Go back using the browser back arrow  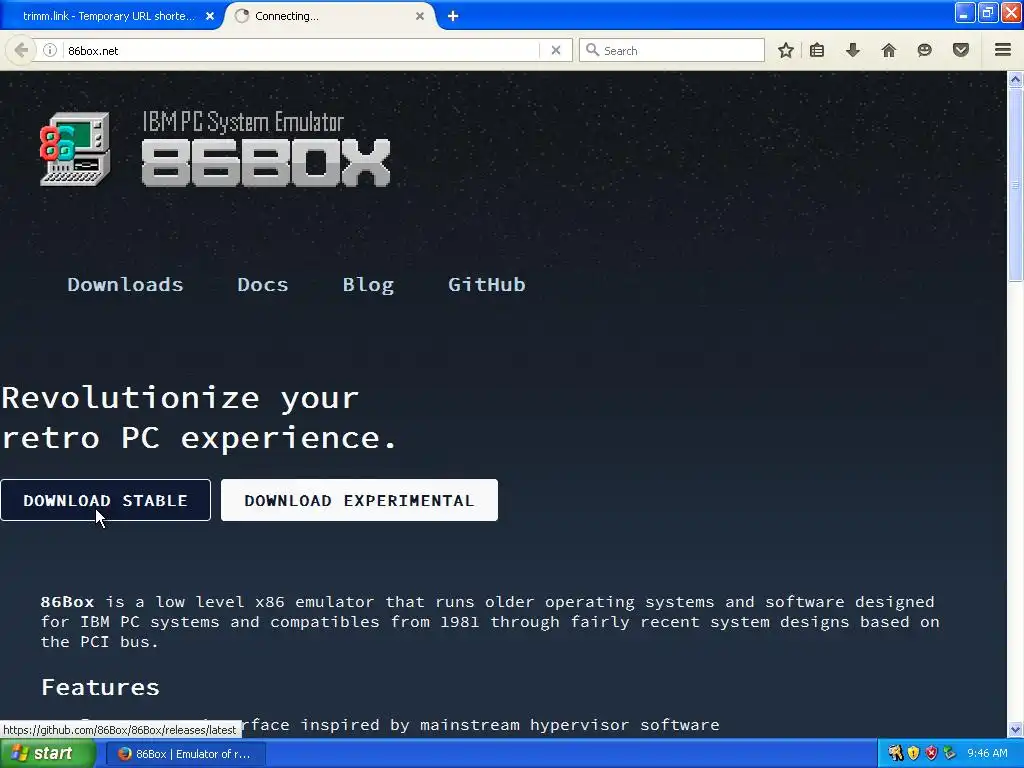[x=21, y=50]
